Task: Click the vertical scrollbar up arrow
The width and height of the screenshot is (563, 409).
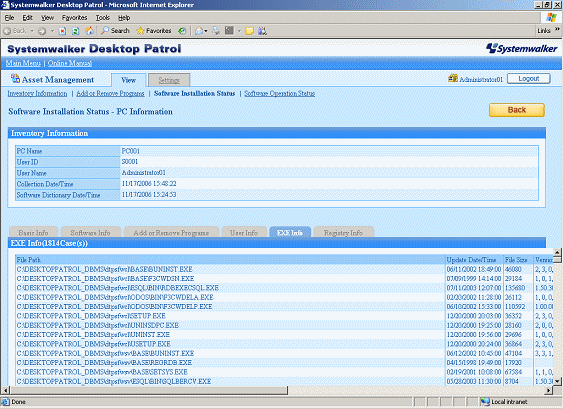Action: pyautogui.click(x=557, y=252)
